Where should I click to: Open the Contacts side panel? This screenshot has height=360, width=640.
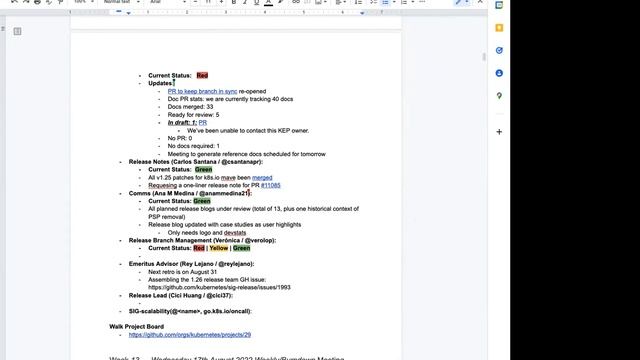[x=499, y=73]
